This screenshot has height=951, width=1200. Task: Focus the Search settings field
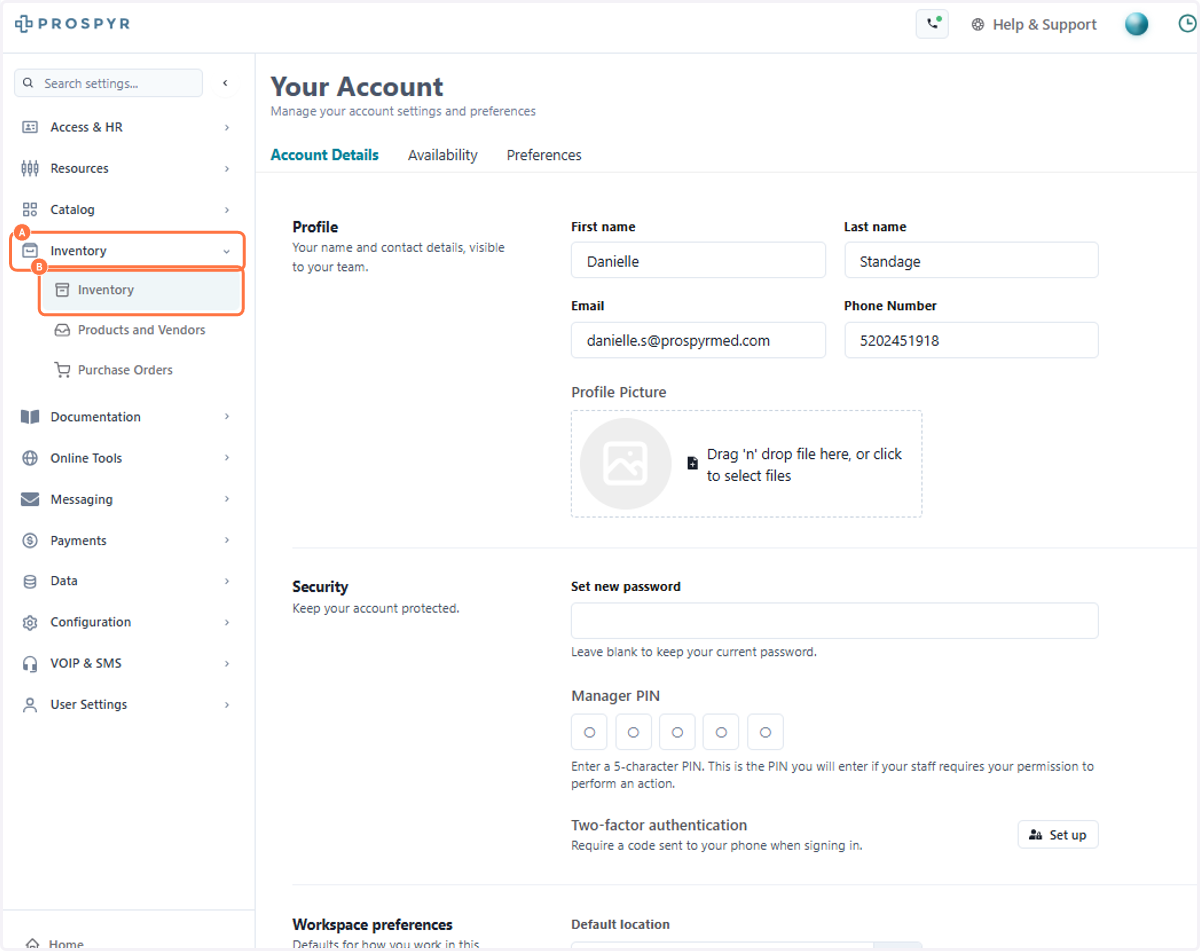[x=108, y=83]
